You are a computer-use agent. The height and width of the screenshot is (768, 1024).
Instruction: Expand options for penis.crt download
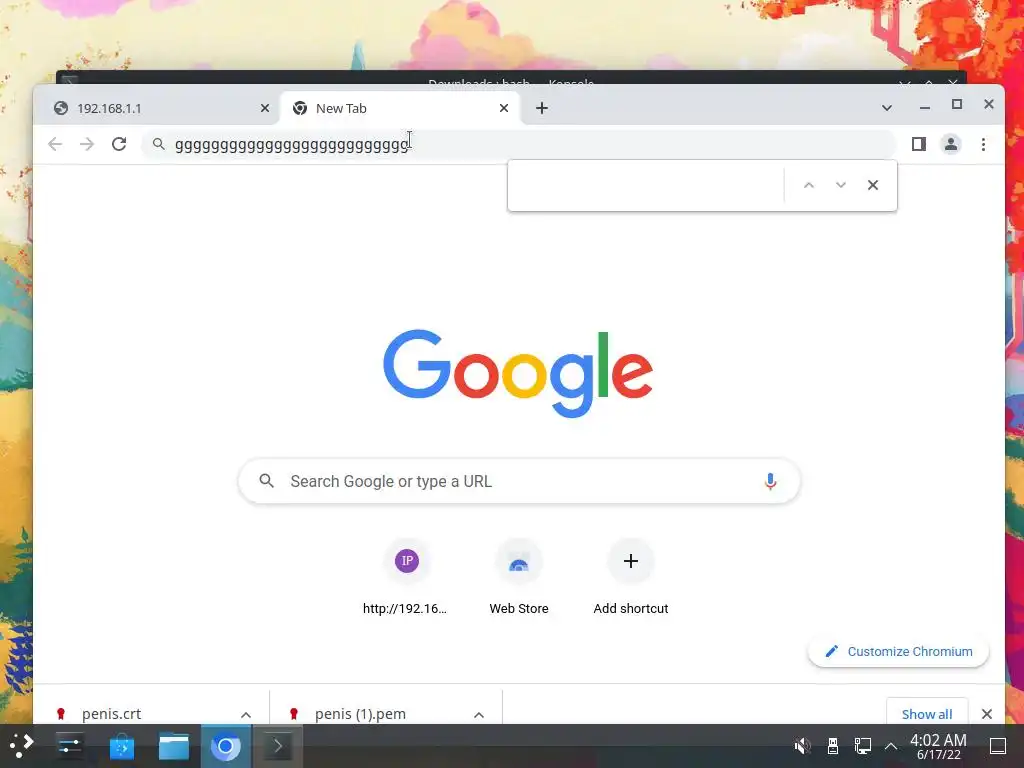point(246,714)
